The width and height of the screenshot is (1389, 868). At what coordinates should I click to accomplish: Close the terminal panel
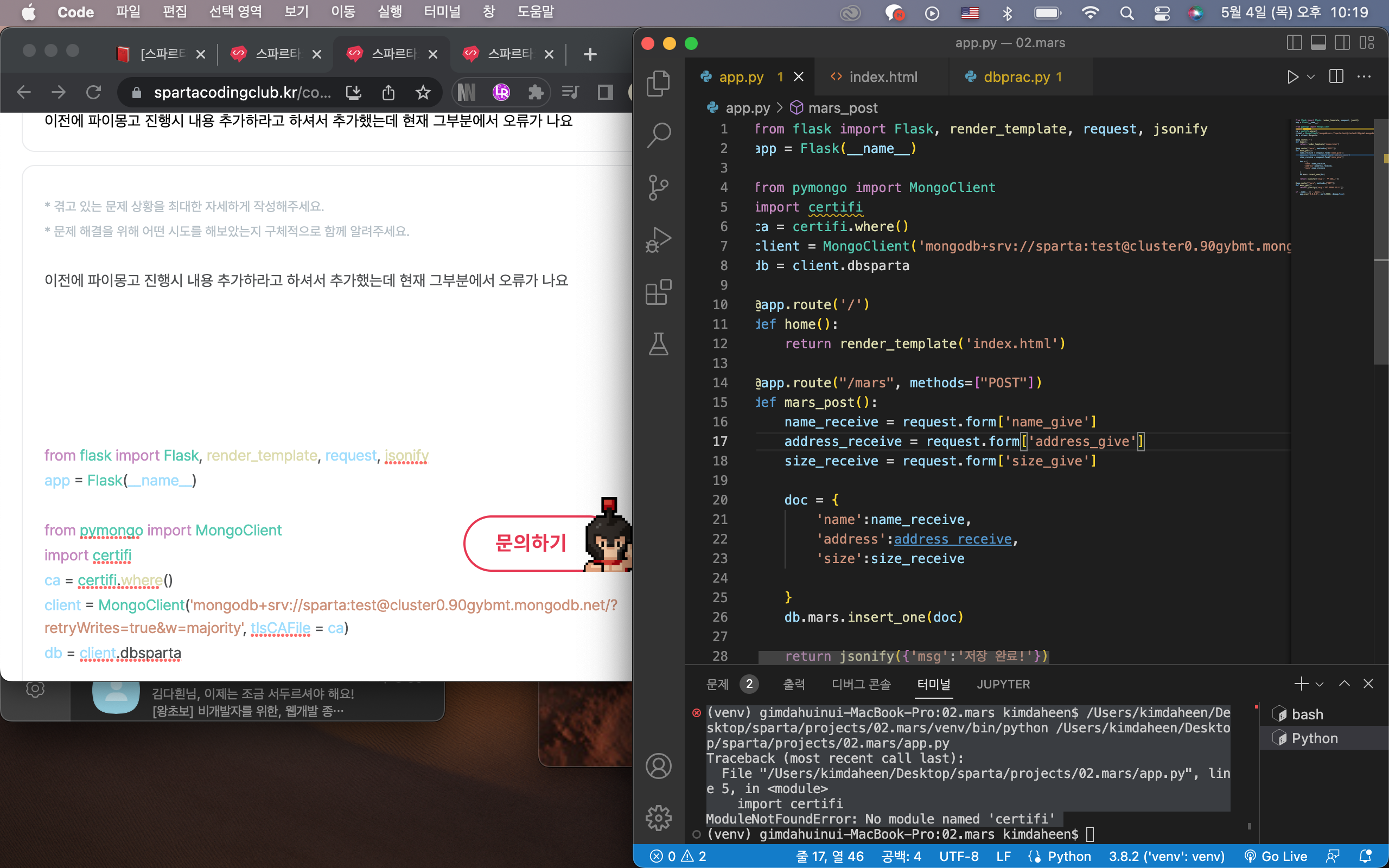tap(1368, 684)
